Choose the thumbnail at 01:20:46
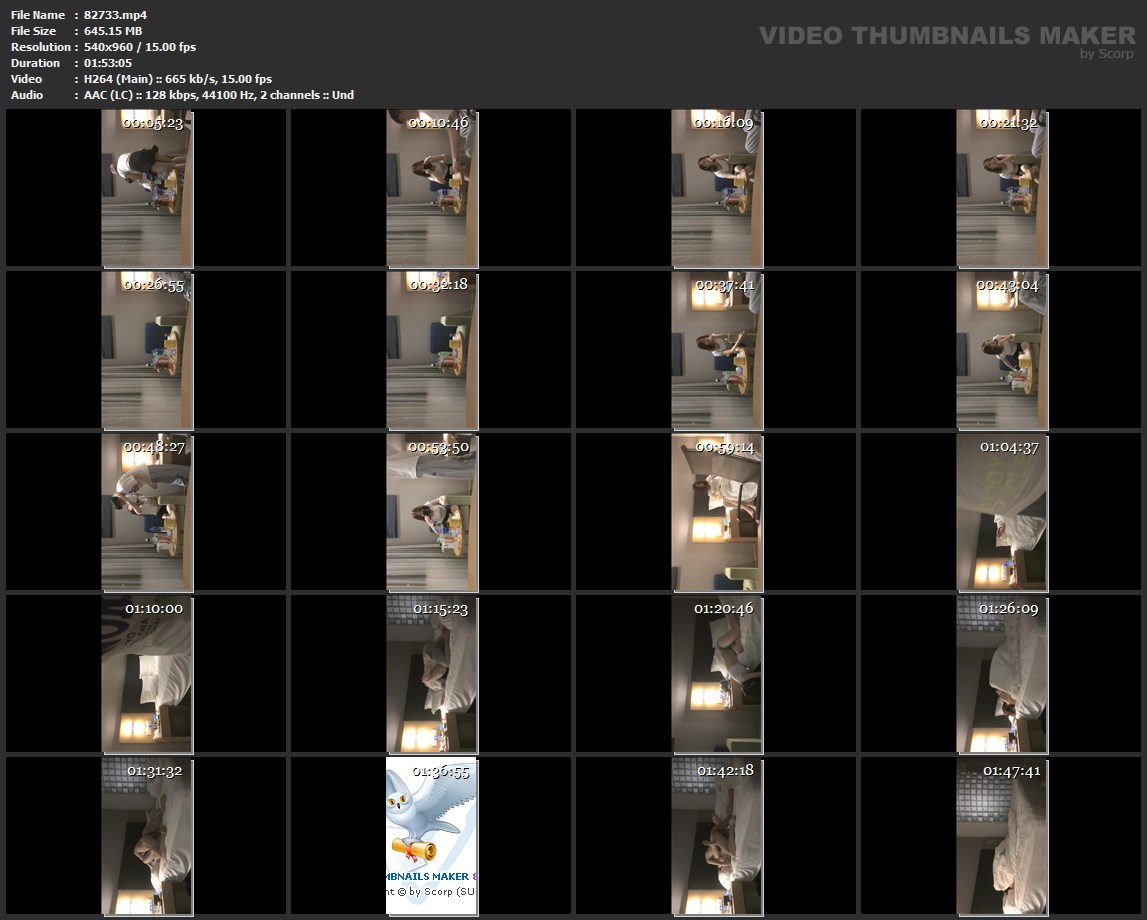 pyautogui.click(x=716, y=674)
